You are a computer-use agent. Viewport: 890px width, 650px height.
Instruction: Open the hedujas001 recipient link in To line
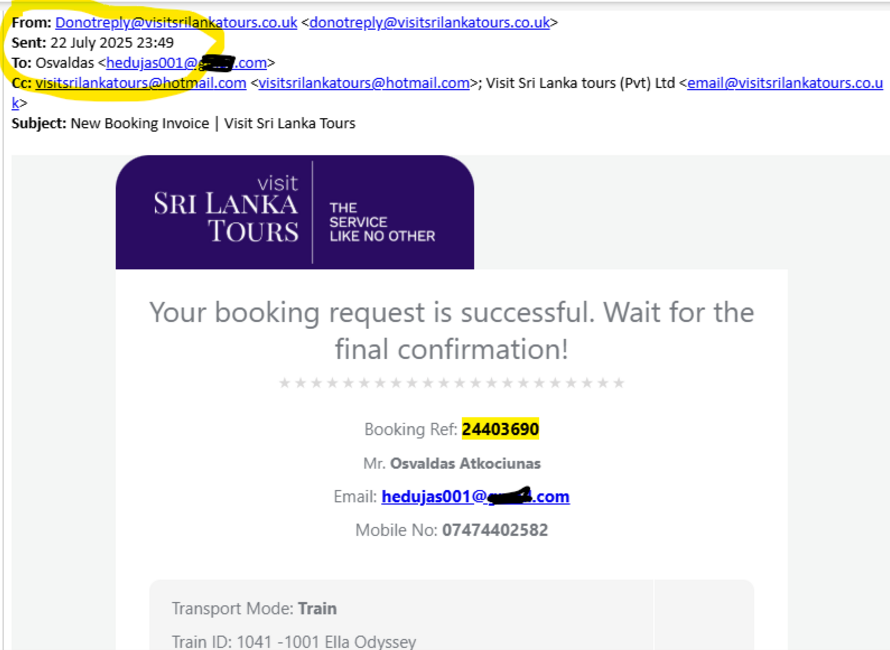185,63
